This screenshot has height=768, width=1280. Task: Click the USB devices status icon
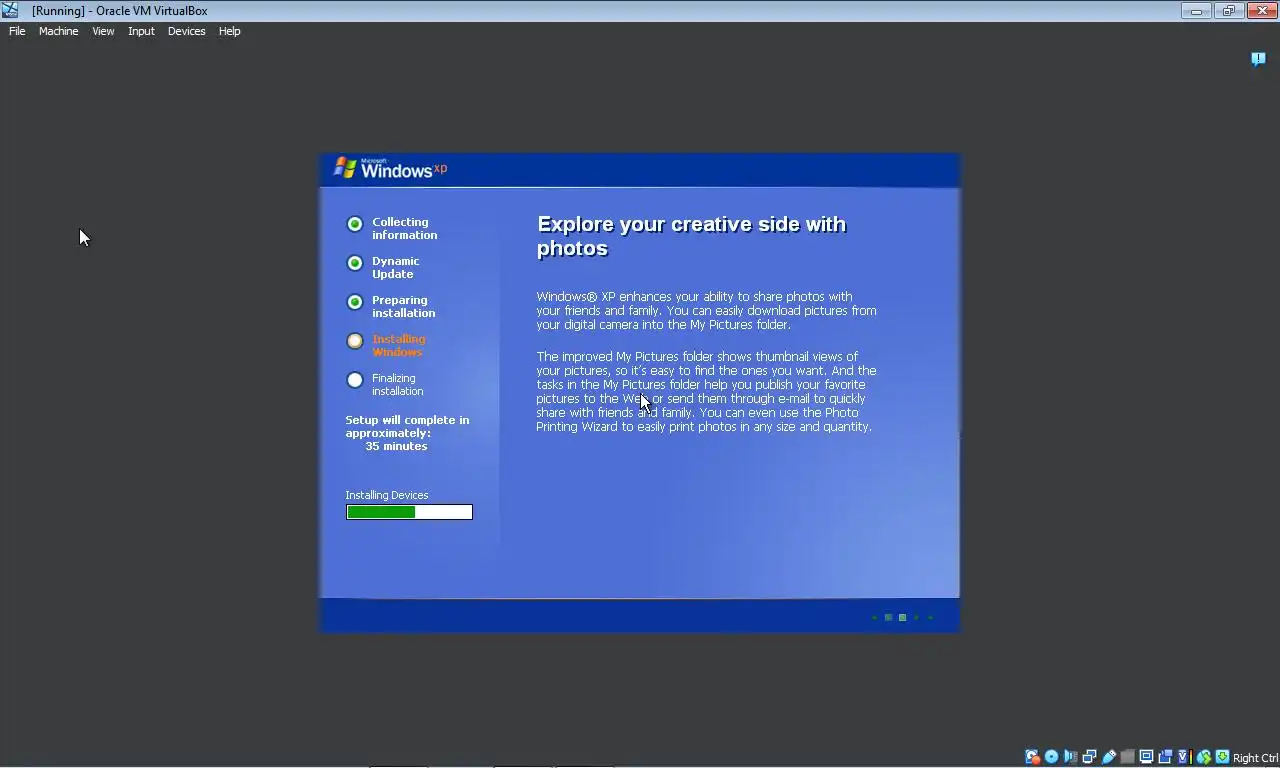tap(1109, 757)
